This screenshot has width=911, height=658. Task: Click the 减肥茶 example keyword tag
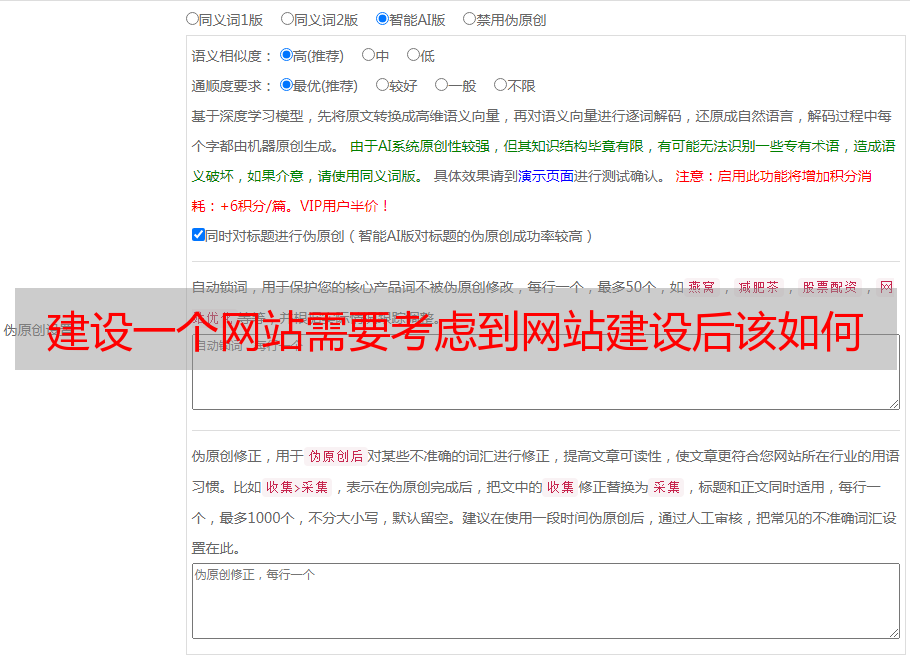[x=757, y=287]
